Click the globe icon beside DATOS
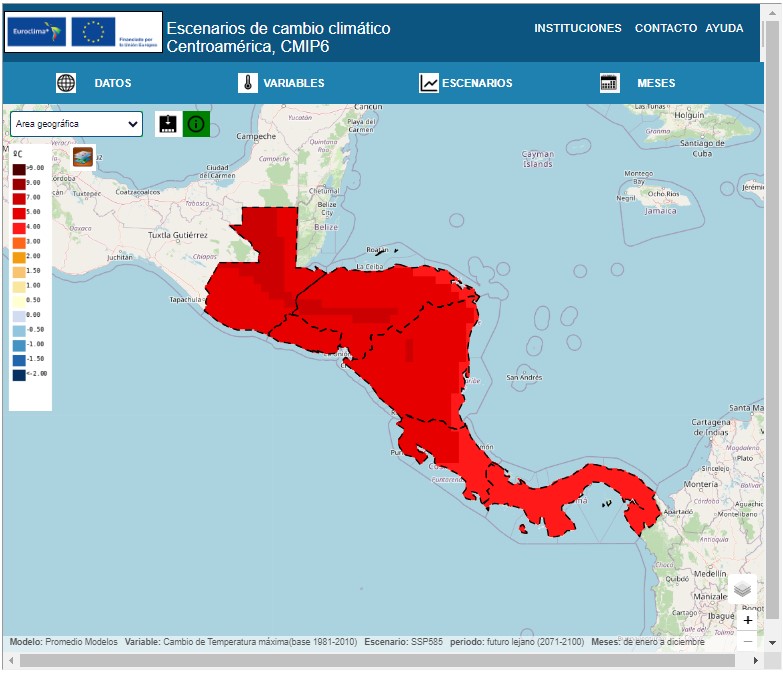 [x=66, y=83]
